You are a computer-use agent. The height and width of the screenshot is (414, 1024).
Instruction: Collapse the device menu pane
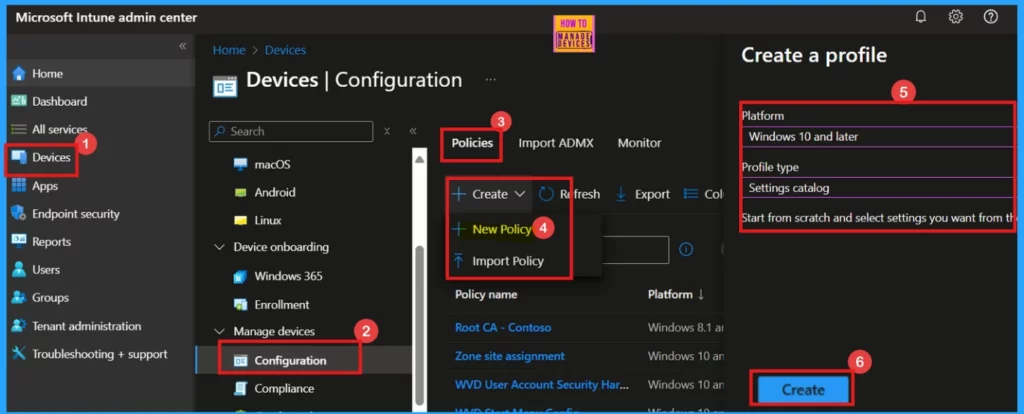[x=413, y=131]
